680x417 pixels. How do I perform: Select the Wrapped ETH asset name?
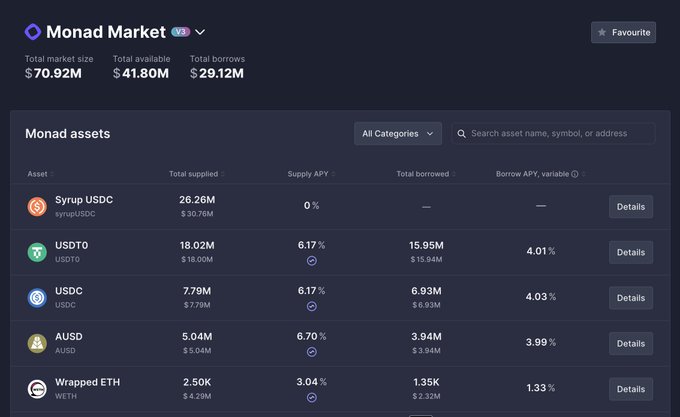click(x=88, y=382)
